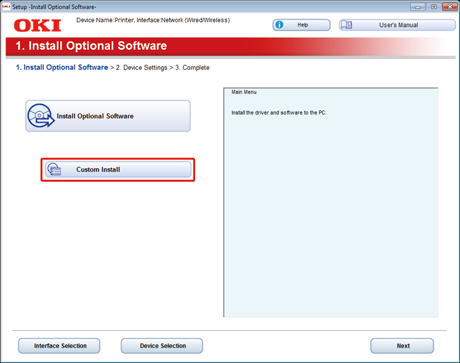This screenshot has height=363, width=460.
Task: Minimize the Setup window
Action: pos(418,7)
